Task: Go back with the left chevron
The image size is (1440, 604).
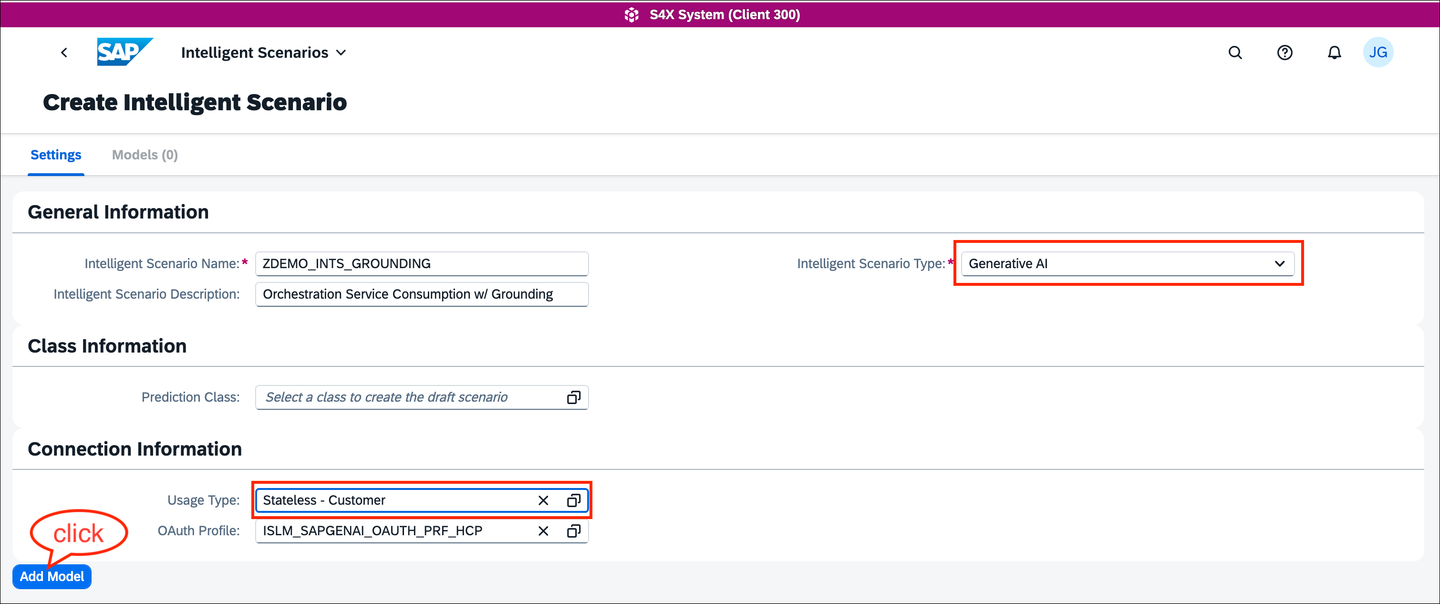Action: pyautogui.click(x=64, y=53)
